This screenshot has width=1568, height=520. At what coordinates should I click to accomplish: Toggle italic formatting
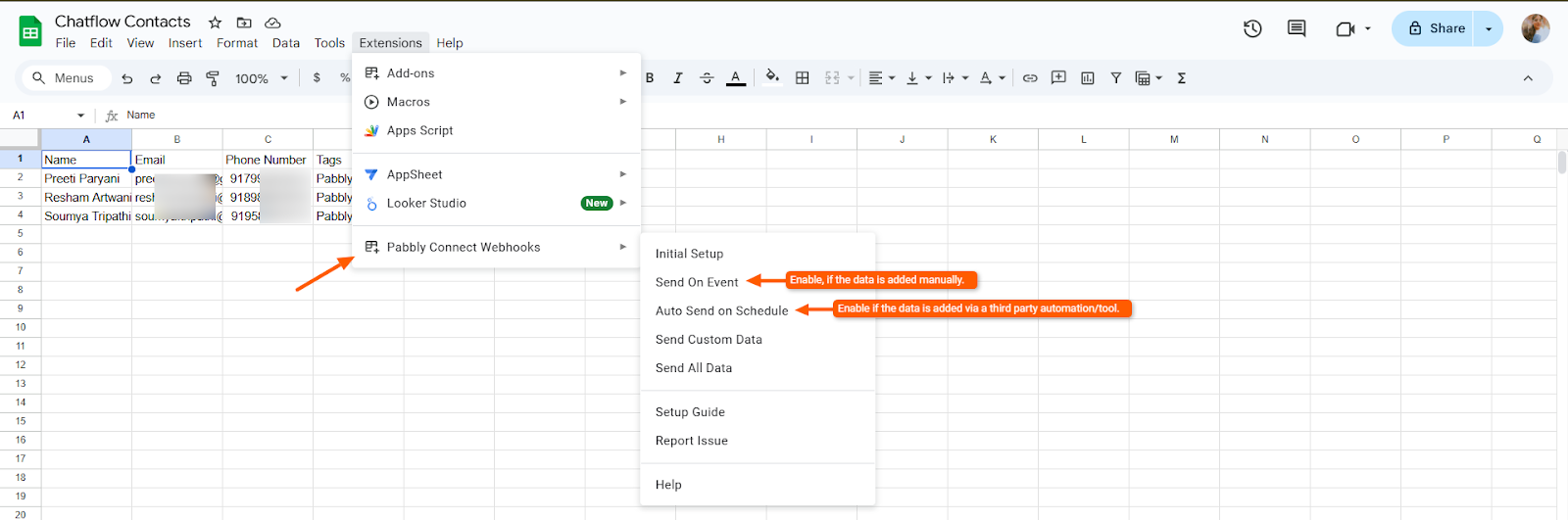pyautogui.click(x=677, y=78)
